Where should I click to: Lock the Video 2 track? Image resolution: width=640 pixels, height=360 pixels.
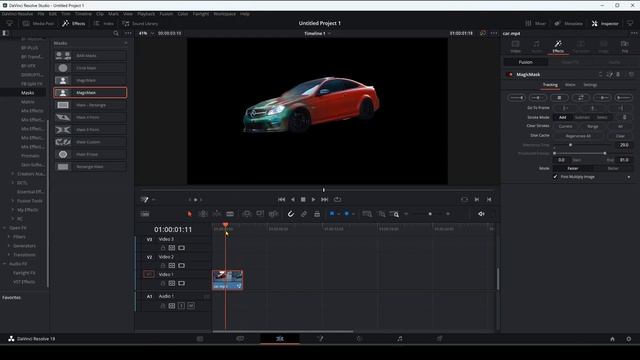click(163, 266)
